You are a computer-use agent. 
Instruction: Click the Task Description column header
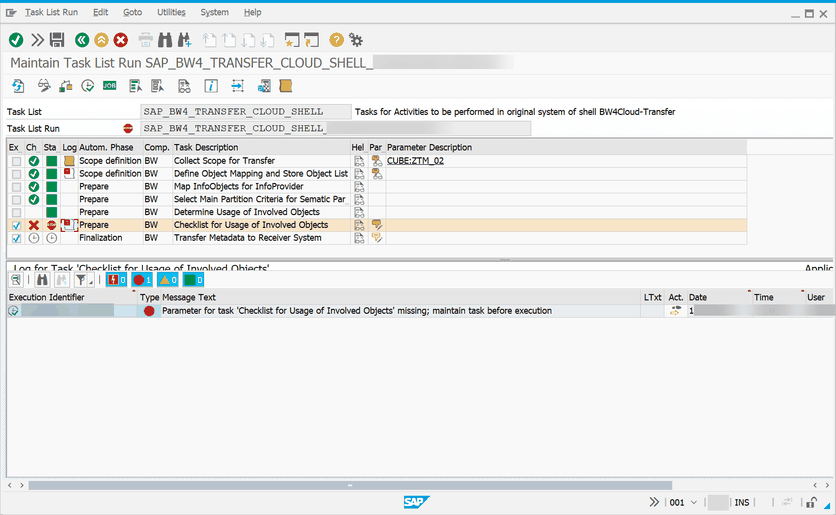(261, 147)
